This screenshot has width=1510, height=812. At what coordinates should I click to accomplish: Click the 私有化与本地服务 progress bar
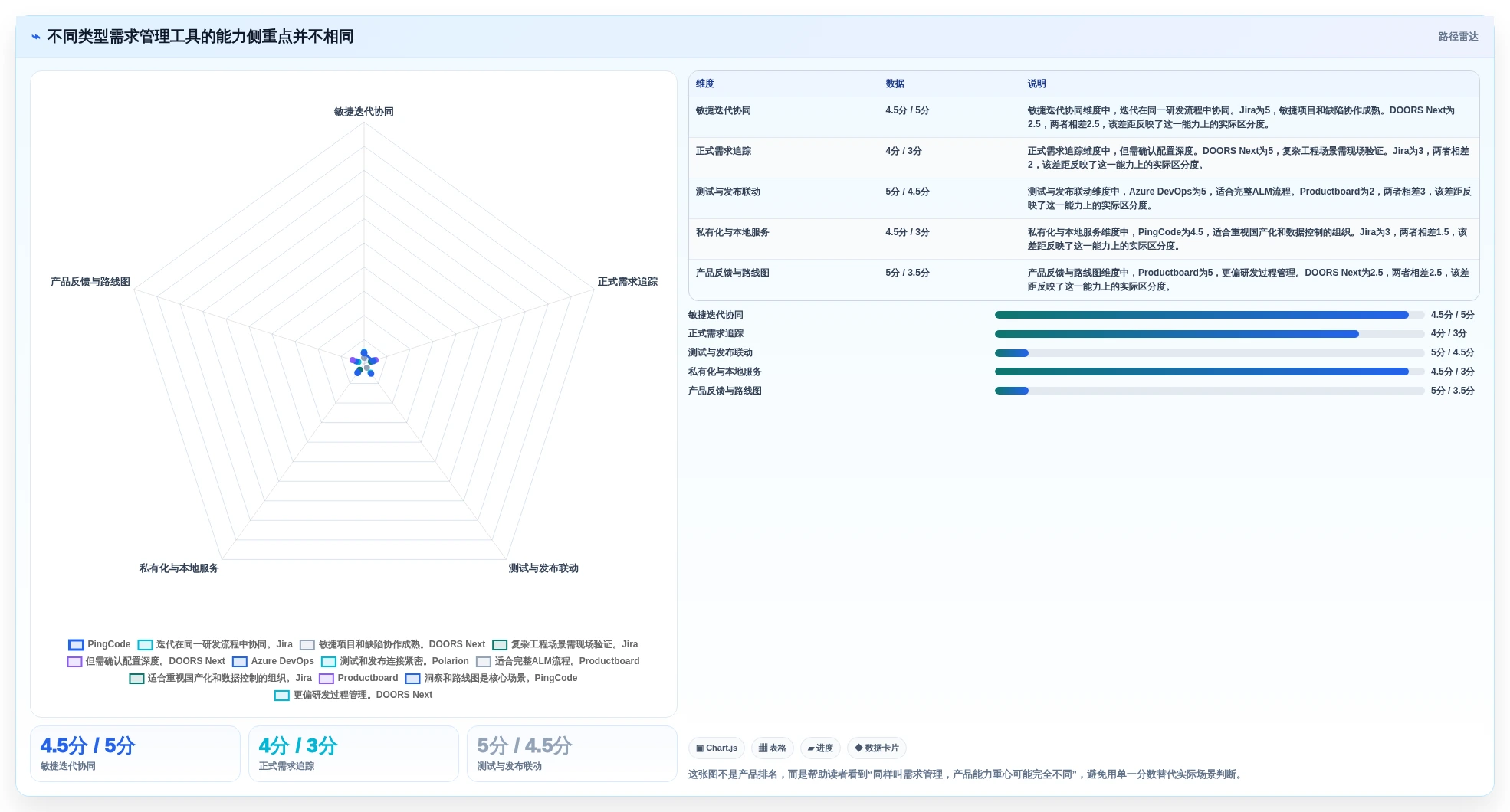(1210, 372)
